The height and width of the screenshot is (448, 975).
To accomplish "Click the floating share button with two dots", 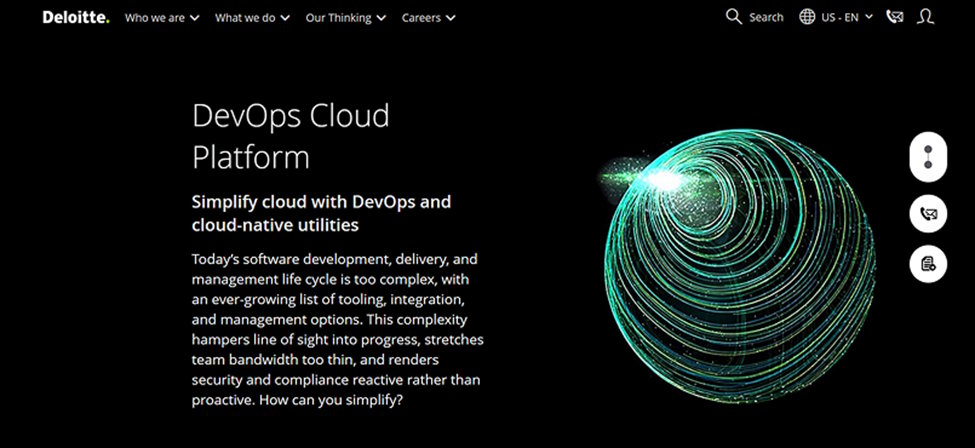I will 928,157.
